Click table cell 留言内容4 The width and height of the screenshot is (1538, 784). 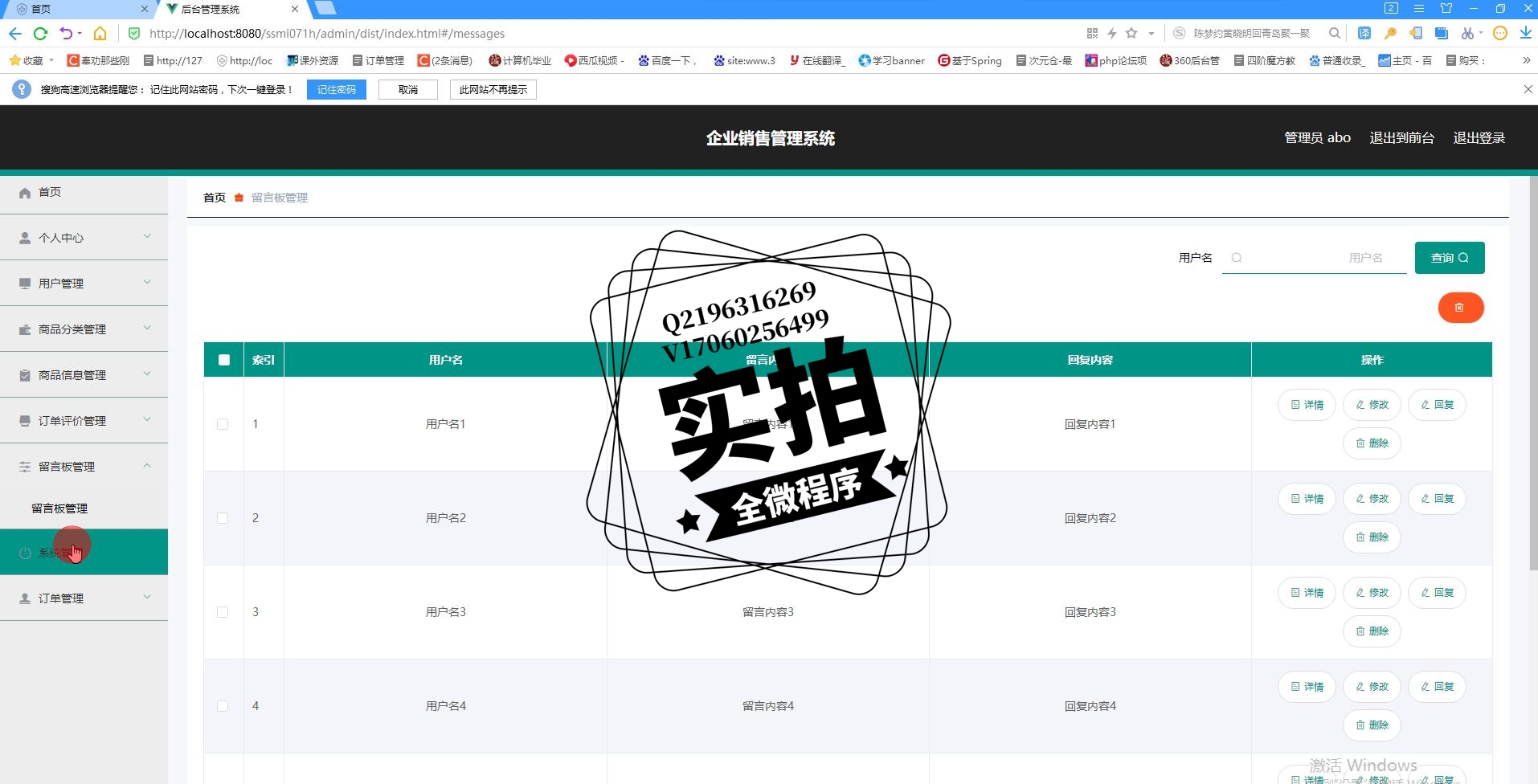point(768,706)
